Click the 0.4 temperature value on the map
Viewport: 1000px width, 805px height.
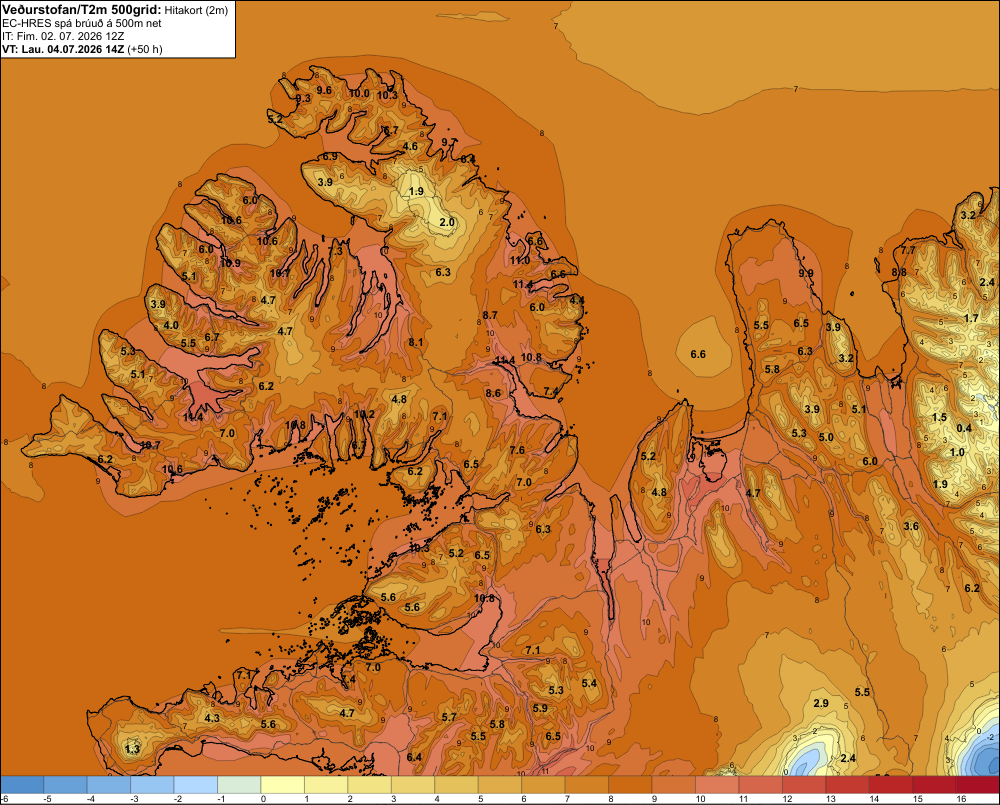point(964,428)
